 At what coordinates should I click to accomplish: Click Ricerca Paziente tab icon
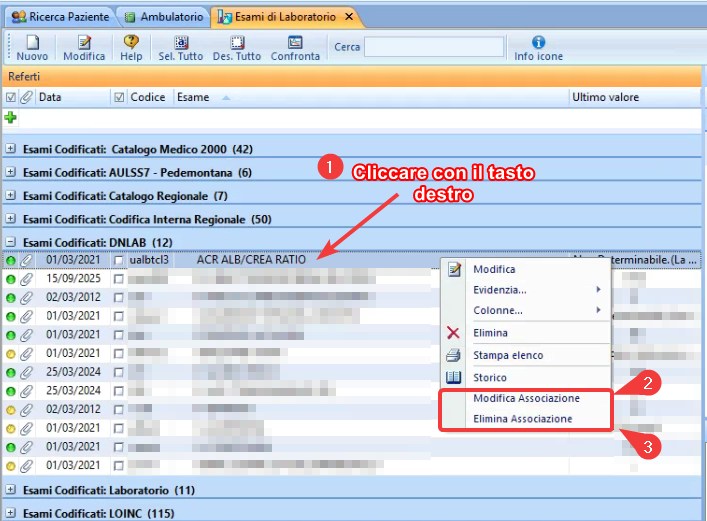(19, 17)
